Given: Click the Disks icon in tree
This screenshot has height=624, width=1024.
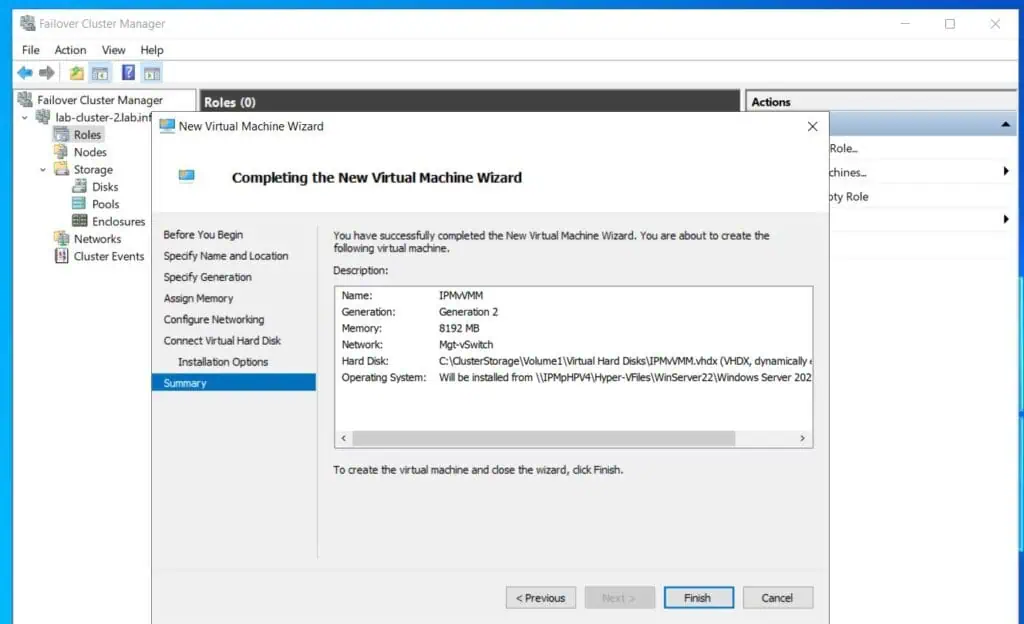Looking at the screenshot, I should point(79,186).
